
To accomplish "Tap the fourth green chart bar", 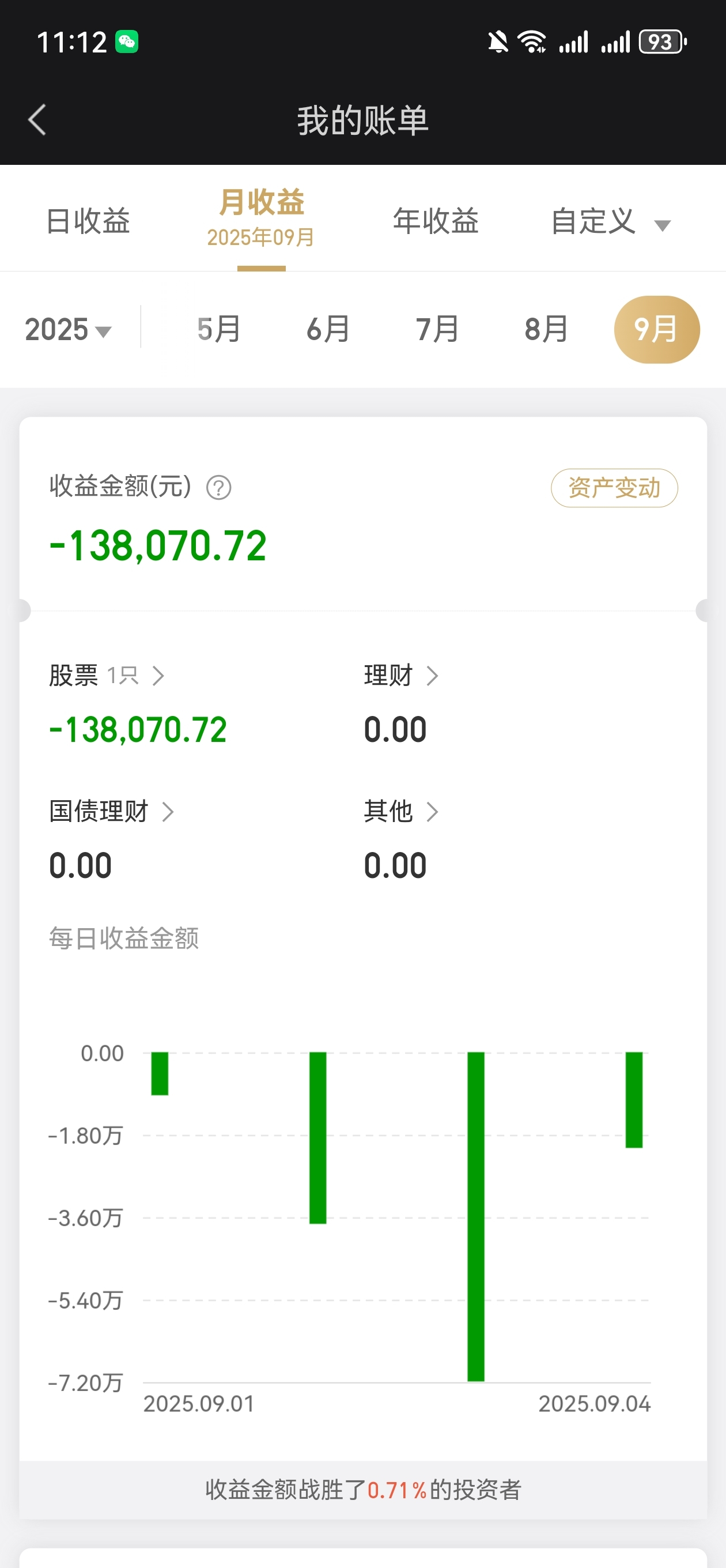I will pos(634,1099).
